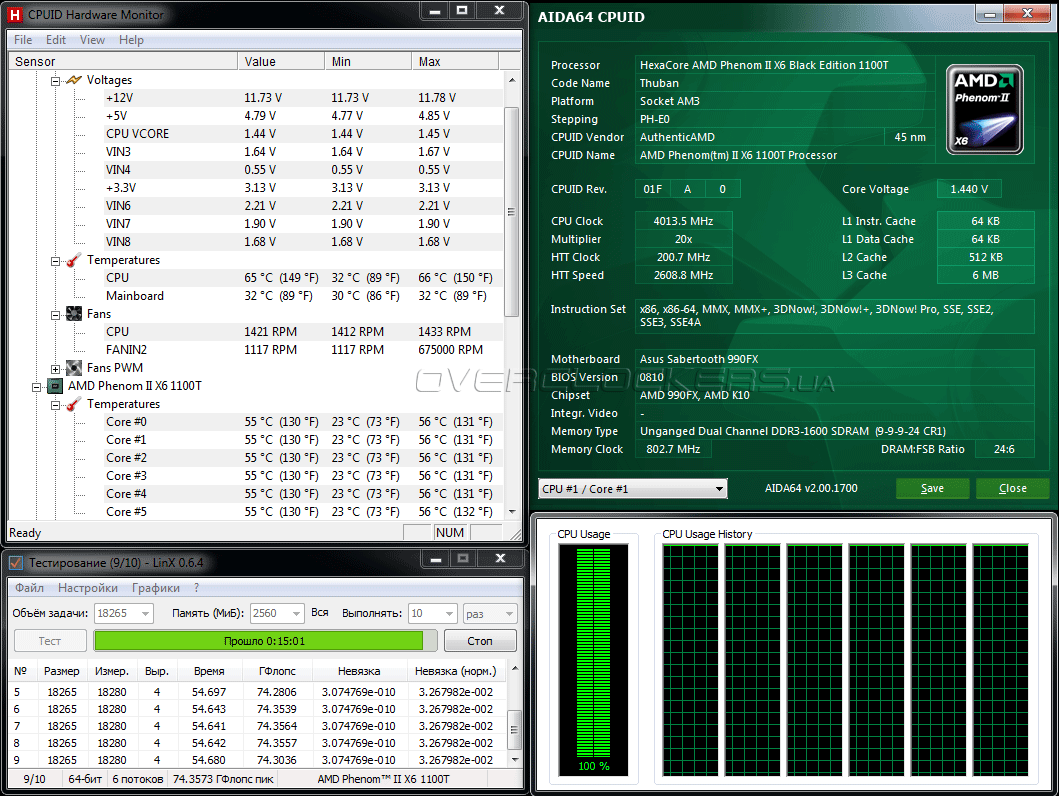Click the AMD Phenom II logo in AIDA64

click(x=985, y=109)
